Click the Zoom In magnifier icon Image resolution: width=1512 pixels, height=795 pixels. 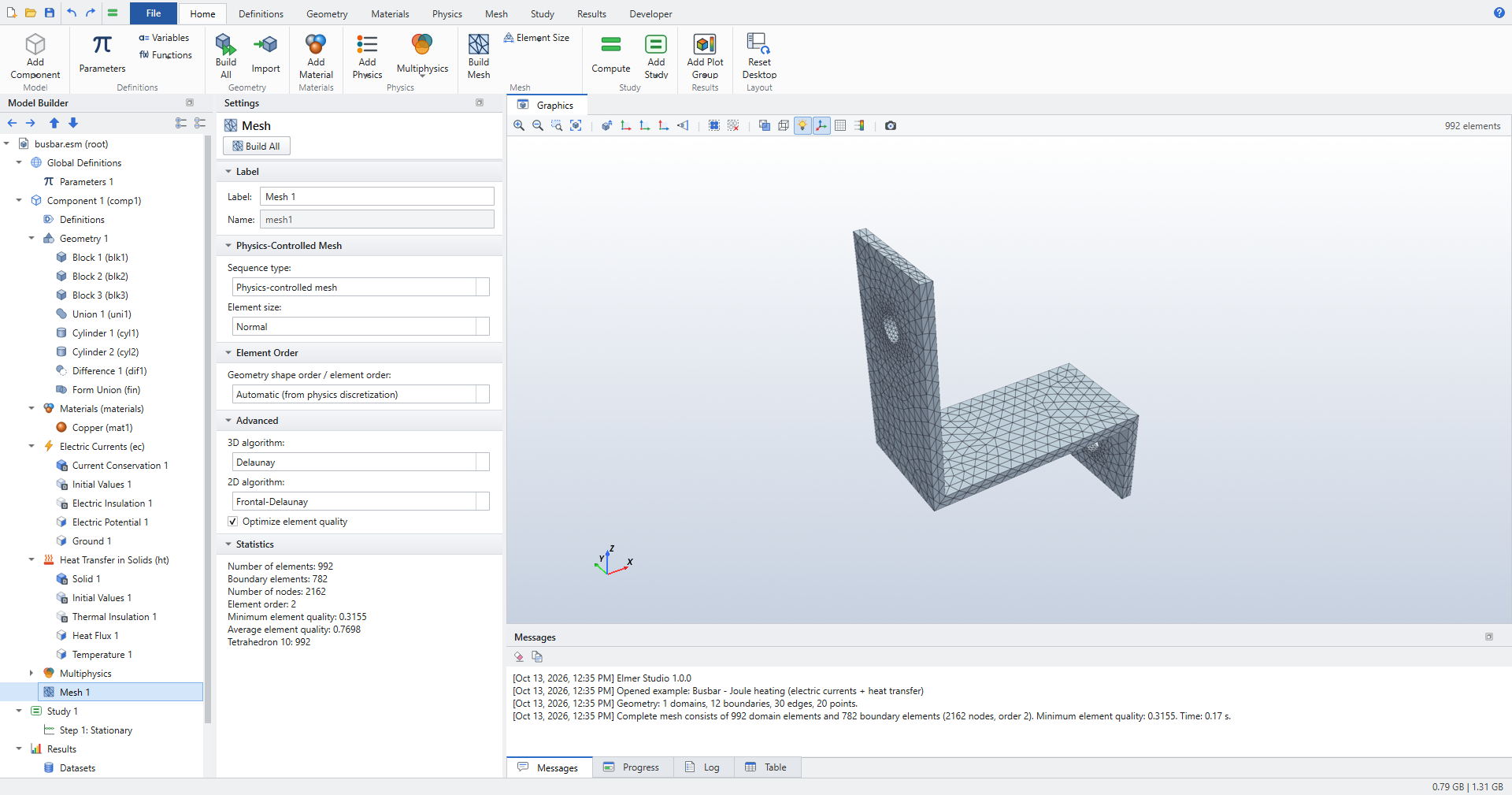click(x=519, y=125)
